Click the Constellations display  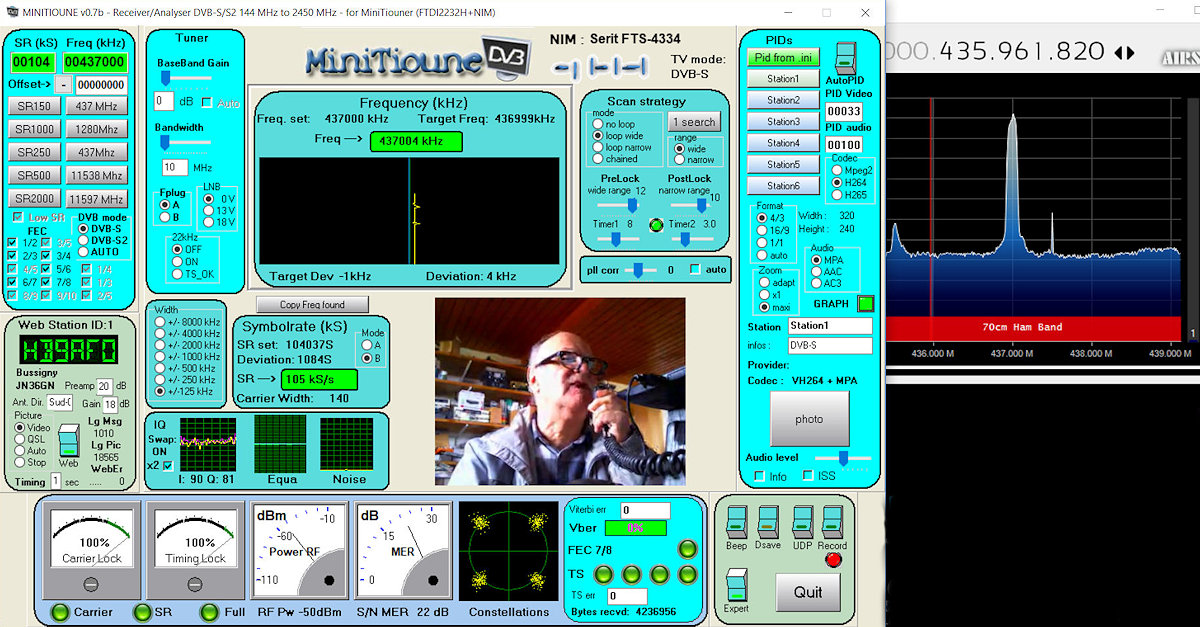(x=509, y=551)
